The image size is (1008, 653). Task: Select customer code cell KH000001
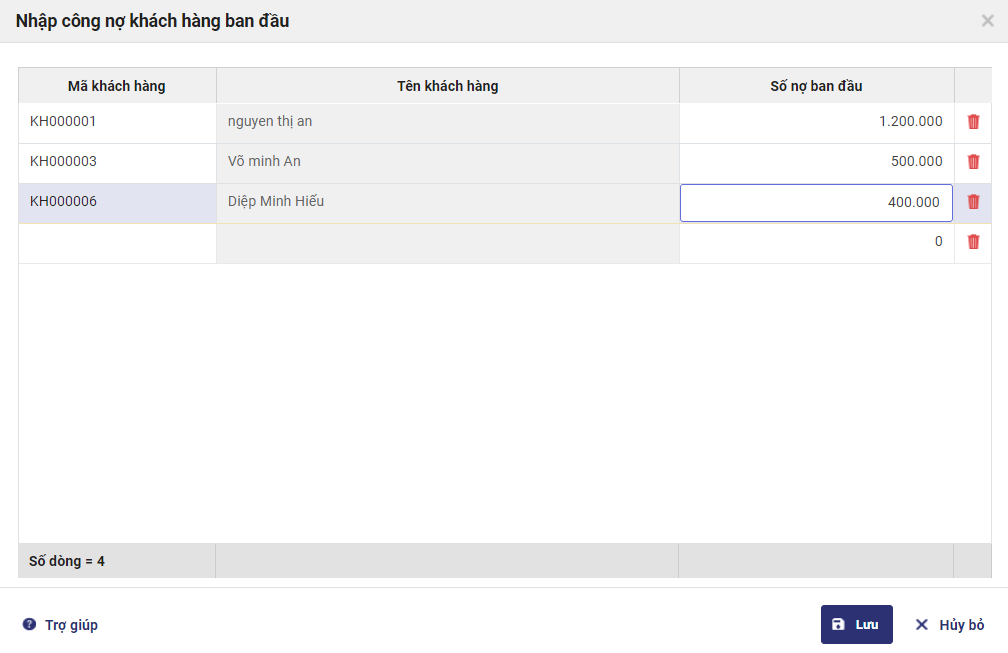[117, 122]
